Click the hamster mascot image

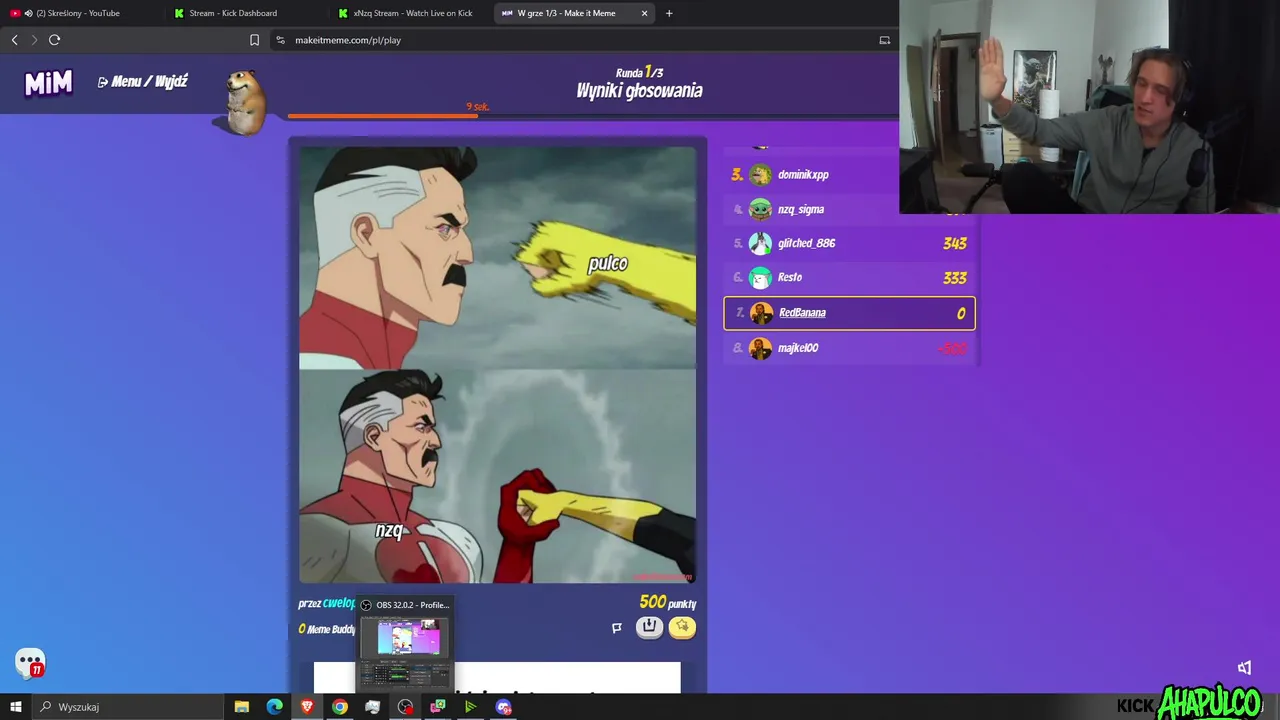[243, 101]
